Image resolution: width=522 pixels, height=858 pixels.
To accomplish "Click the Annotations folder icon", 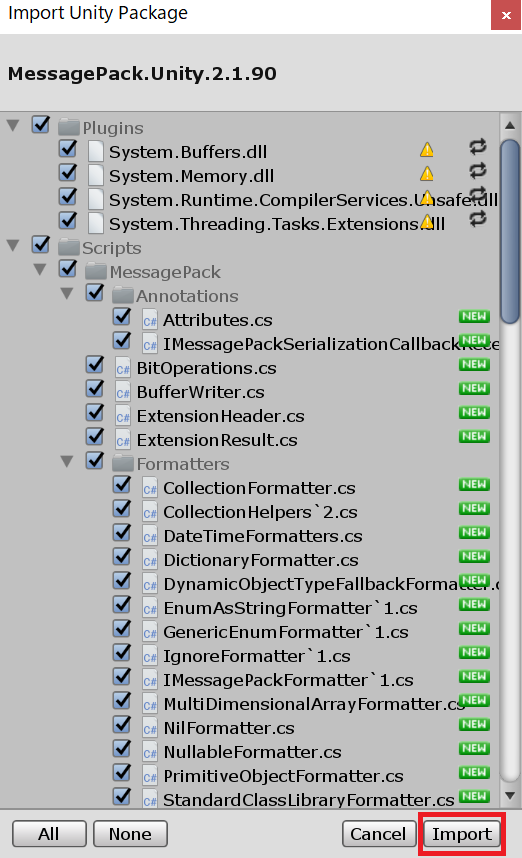I will coord(123,295).
